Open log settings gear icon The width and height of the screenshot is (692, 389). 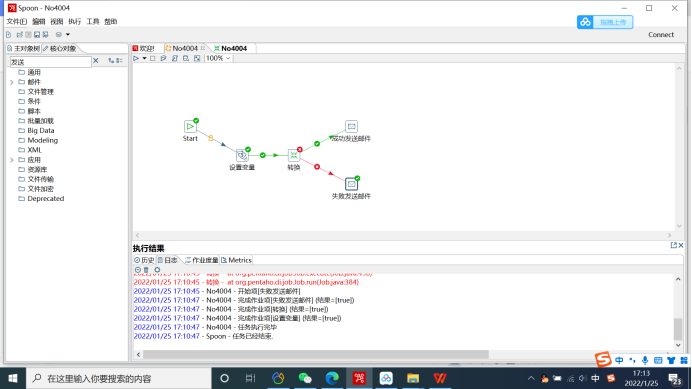point(157,270)
